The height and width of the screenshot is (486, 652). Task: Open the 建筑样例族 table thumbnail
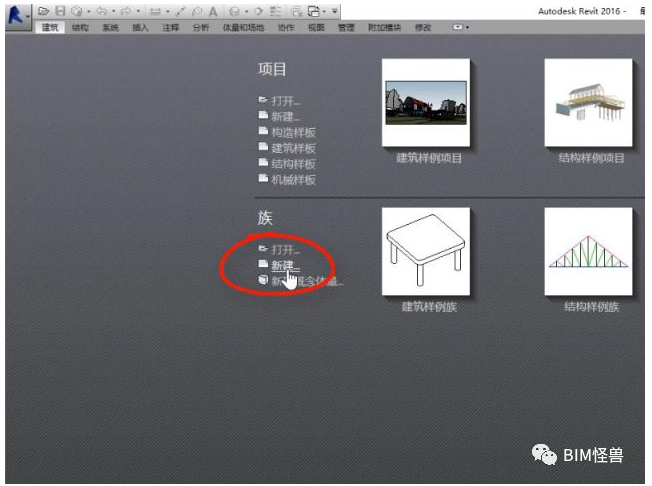[x=426, y=251]
